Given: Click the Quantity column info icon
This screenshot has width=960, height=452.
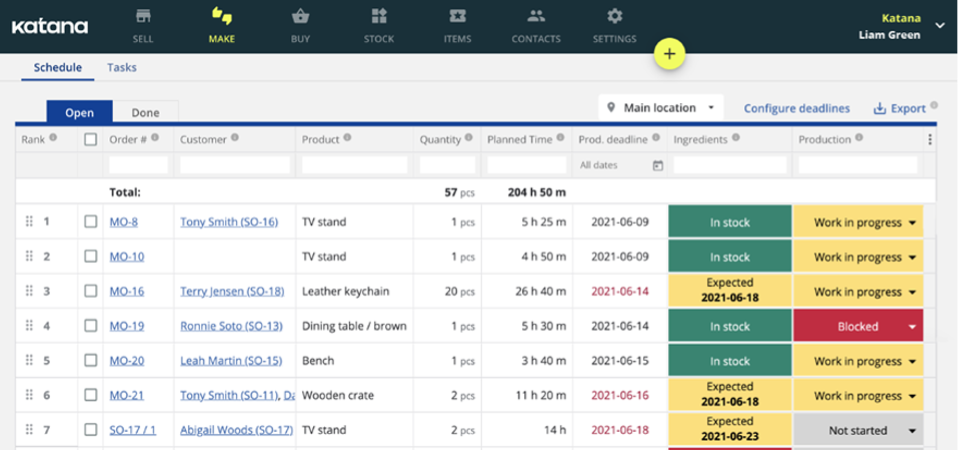Looking at the screenshot, I should click(468, 138).
